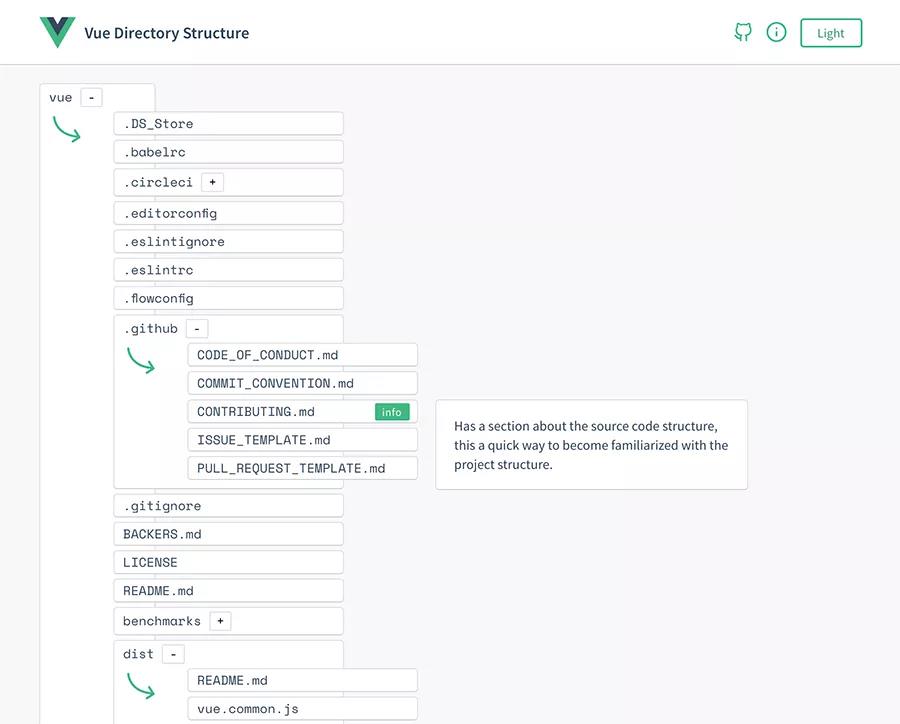
Task: Collapse the vue root folder
Action: click(91, 98)
